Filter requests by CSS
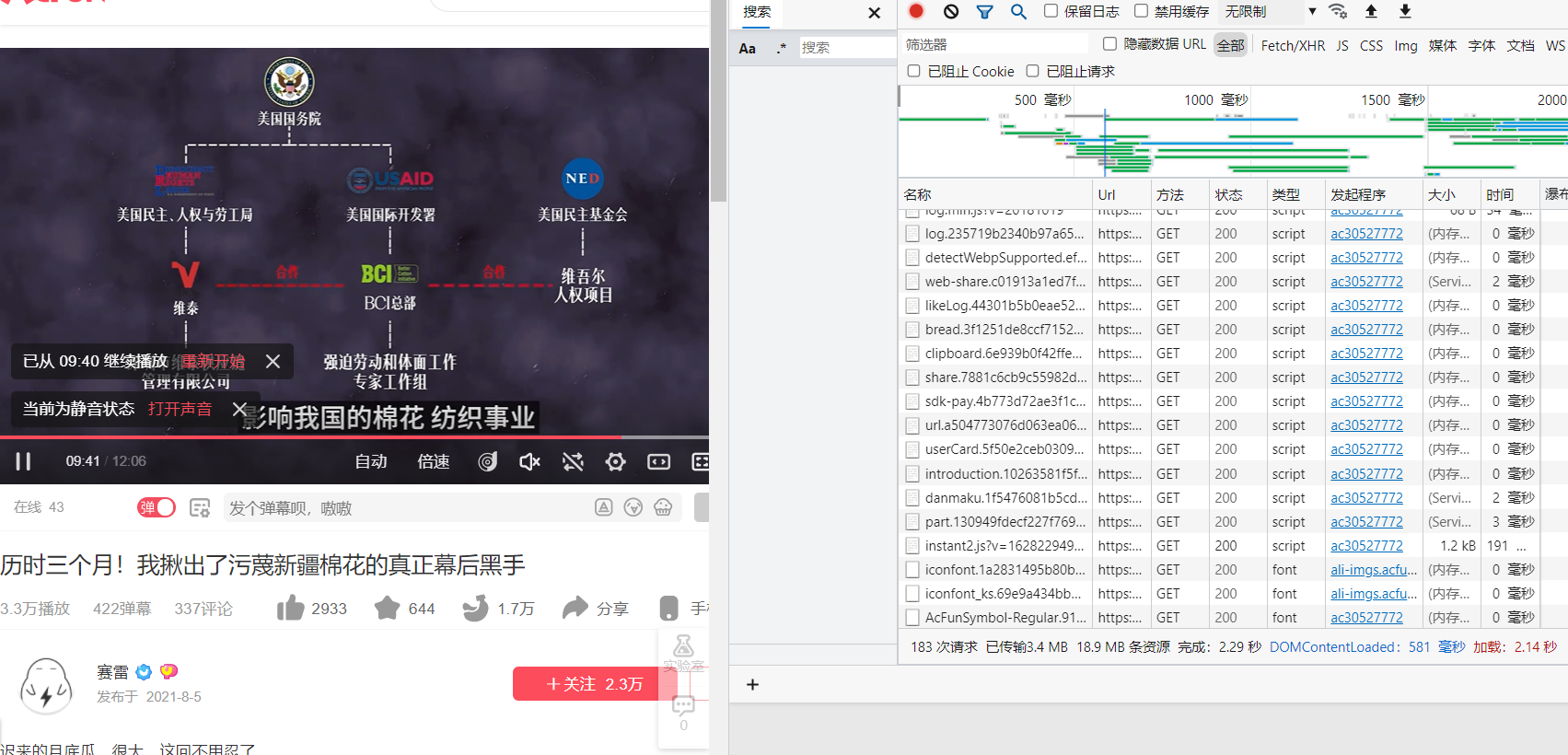1568x755 pixels. (1371, 45)
